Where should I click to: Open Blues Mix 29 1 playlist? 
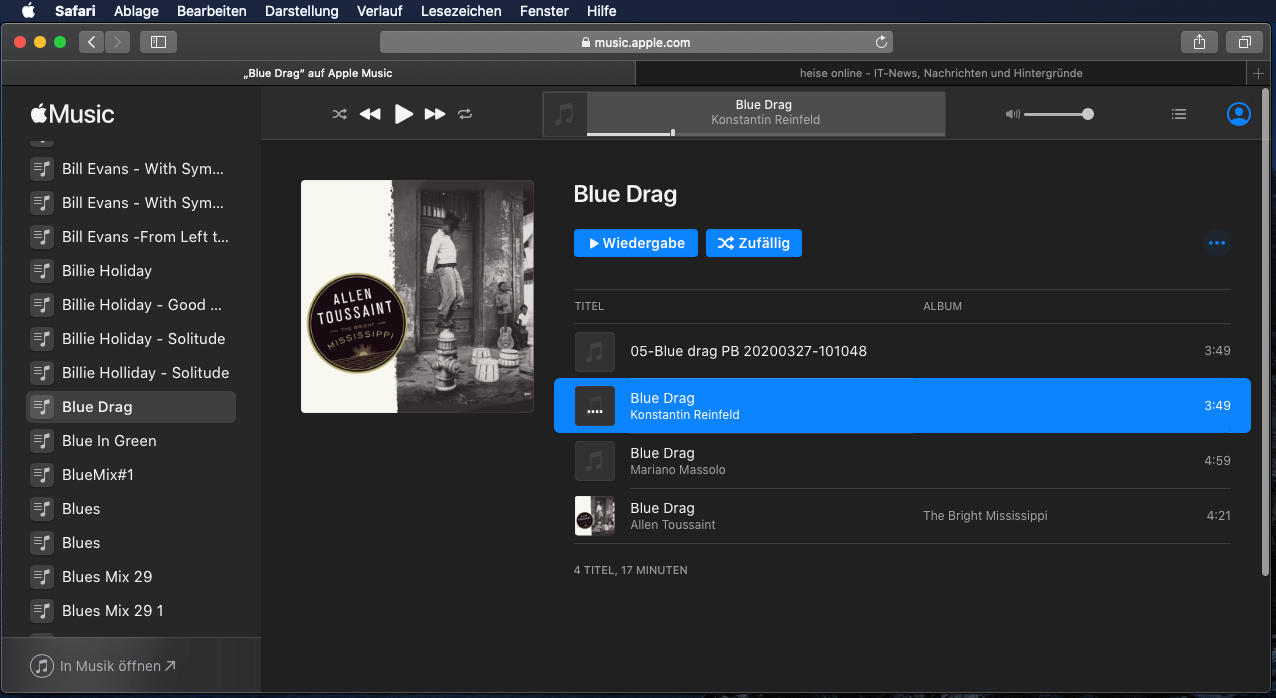point(131,611)
